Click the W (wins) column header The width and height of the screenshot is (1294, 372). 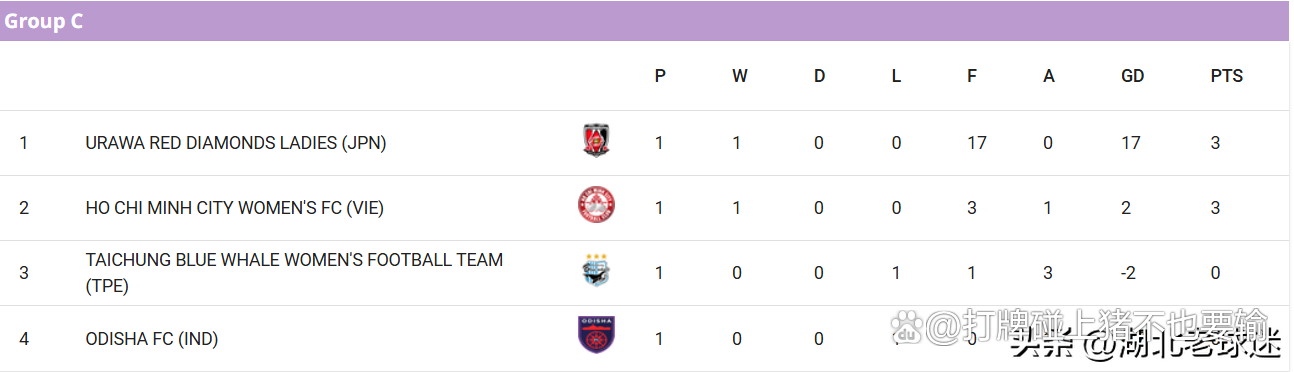coord(739,76)
